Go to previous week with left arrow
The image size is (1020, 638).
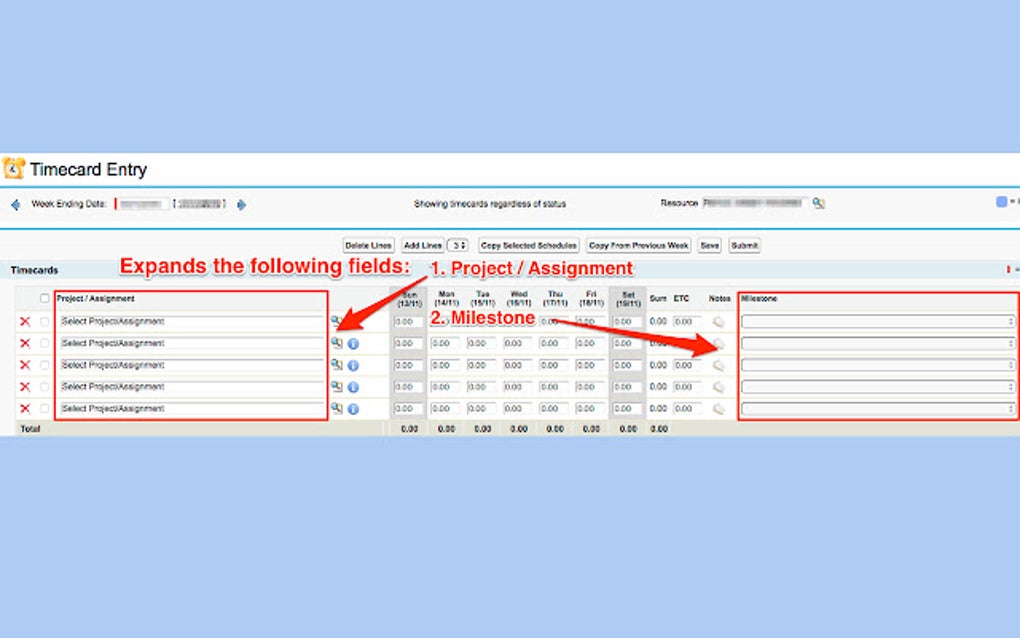(x=14, y=203)
